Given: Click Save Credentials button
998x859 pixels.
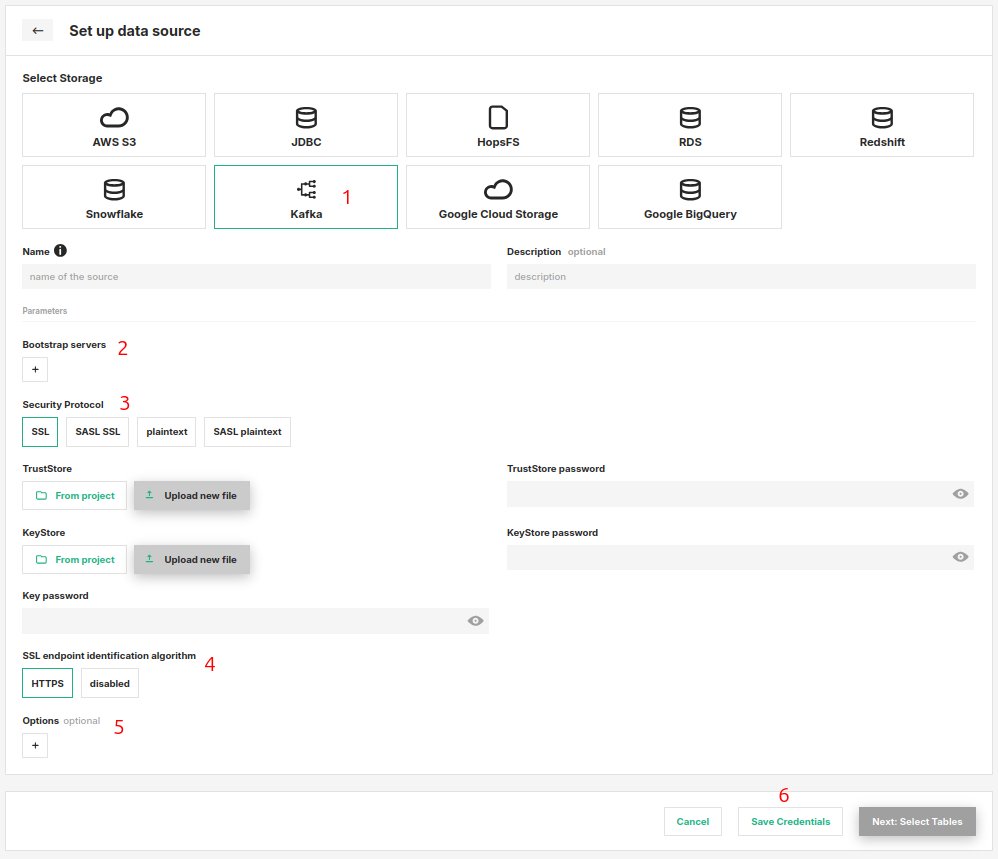Looking at the screenshot, I should [790, 822].
